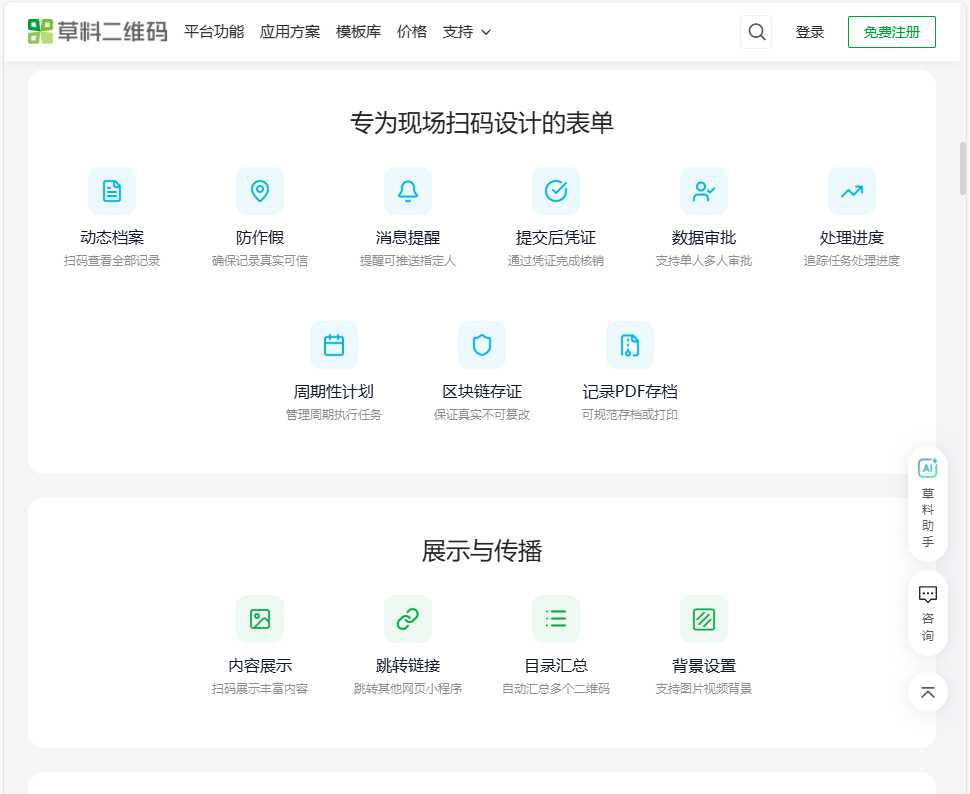Image resolution: width=970 pixels, height=794 pixels.
Task: Open the 跳转链接 chain link icon
Action: click(407, 618)
